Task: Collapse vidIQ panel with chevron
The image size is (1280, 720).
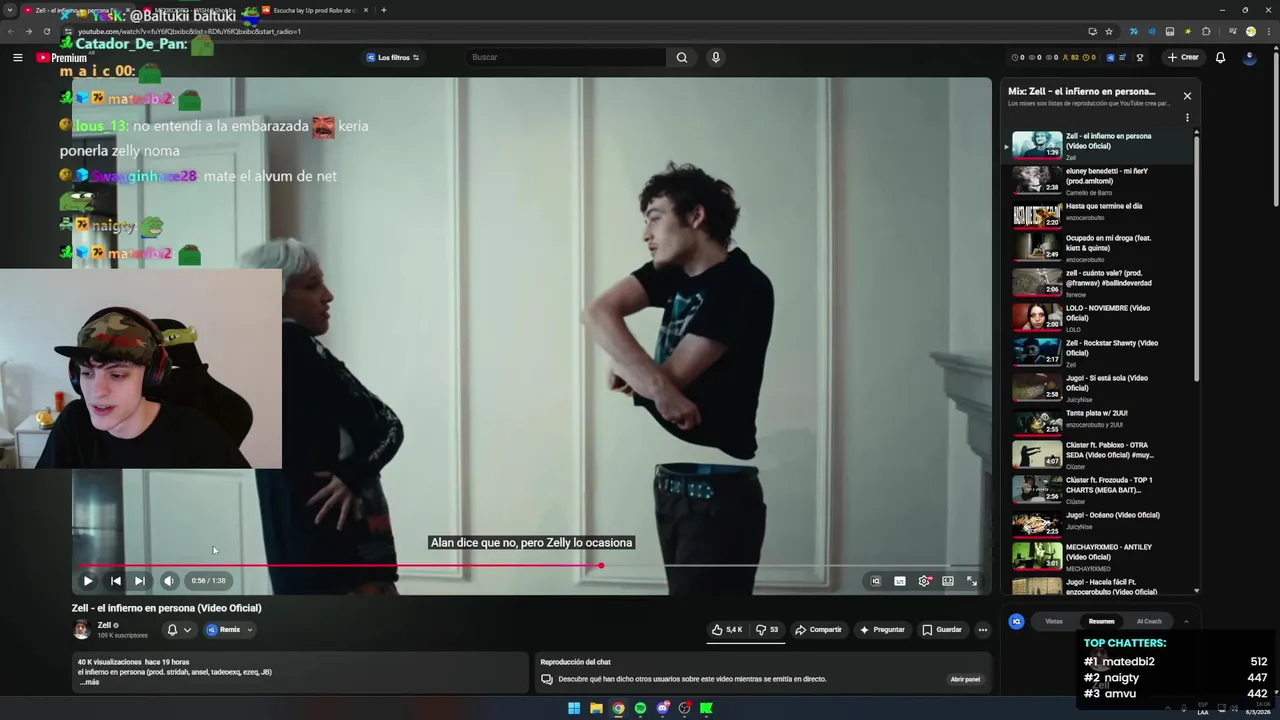Action: (1186, 621)
